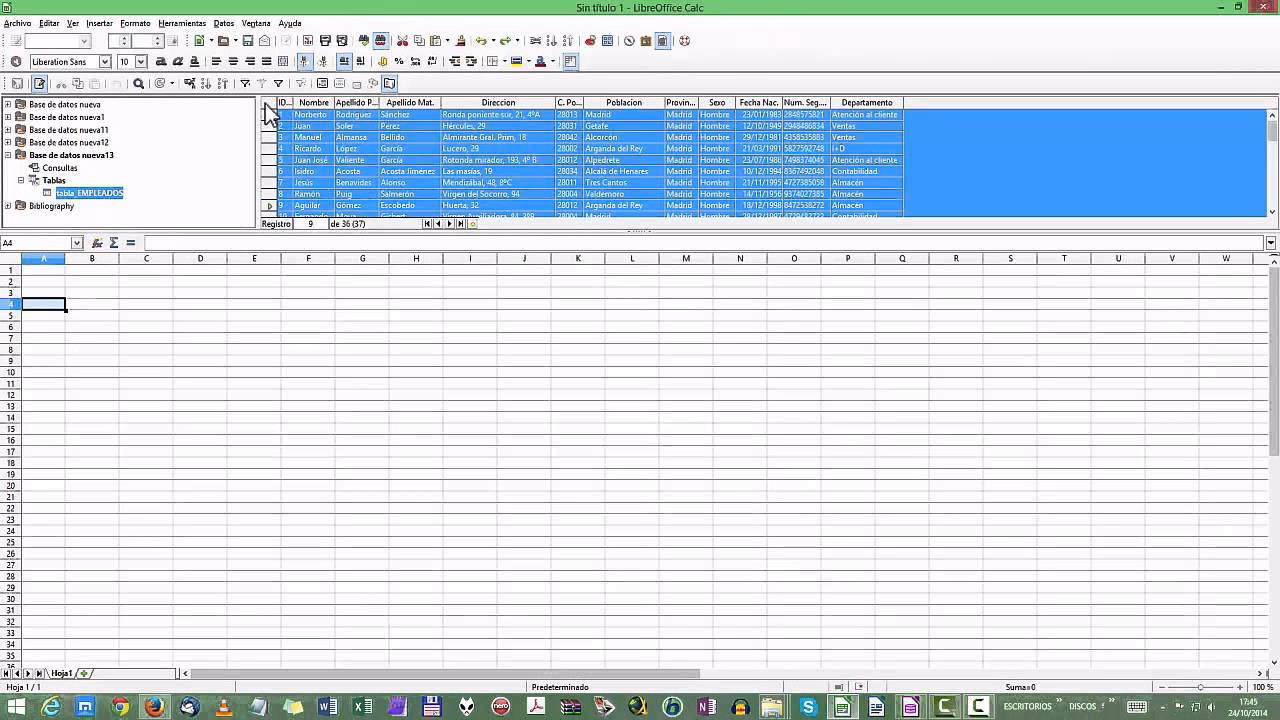The image size is (1280, 720).
Task: Click the formula input line
Action: [x=705, y=243]
